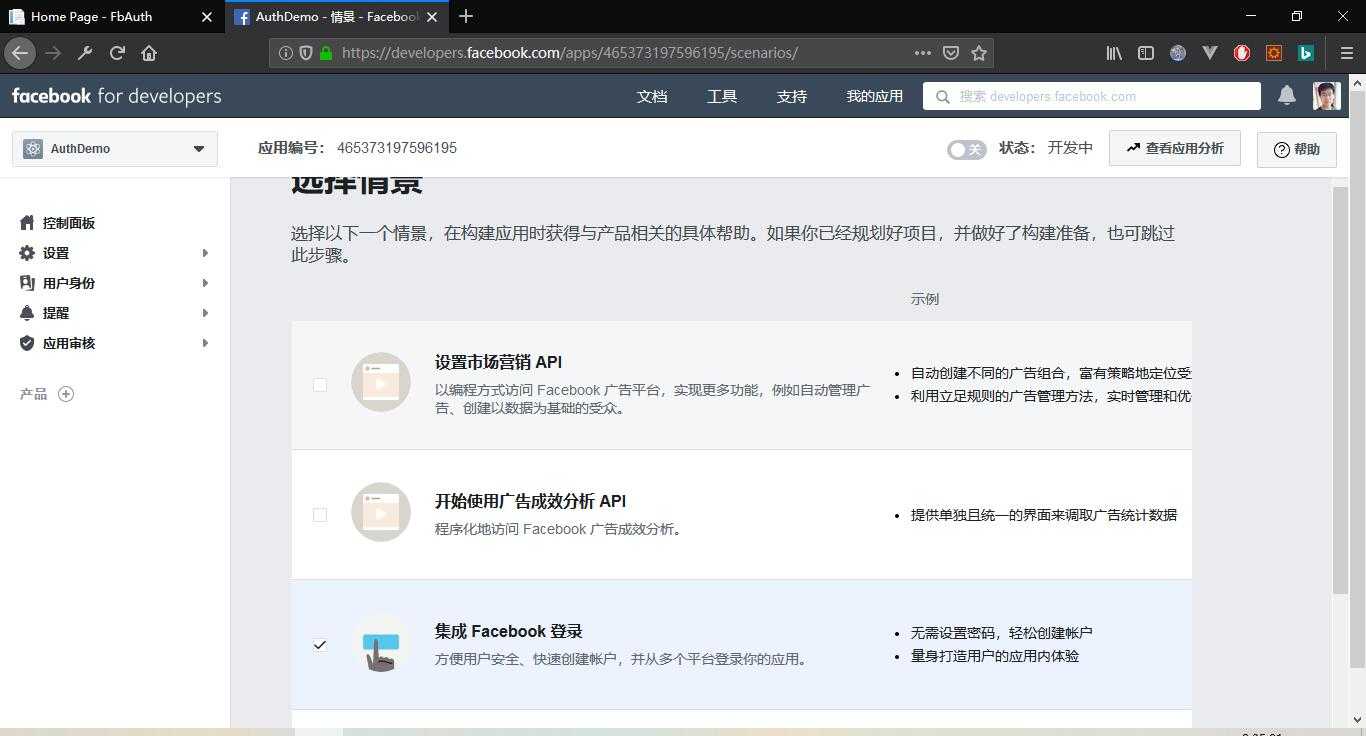
Task: Switch to Home Page - FbAuth tab
Action: (x=110, y=17)
